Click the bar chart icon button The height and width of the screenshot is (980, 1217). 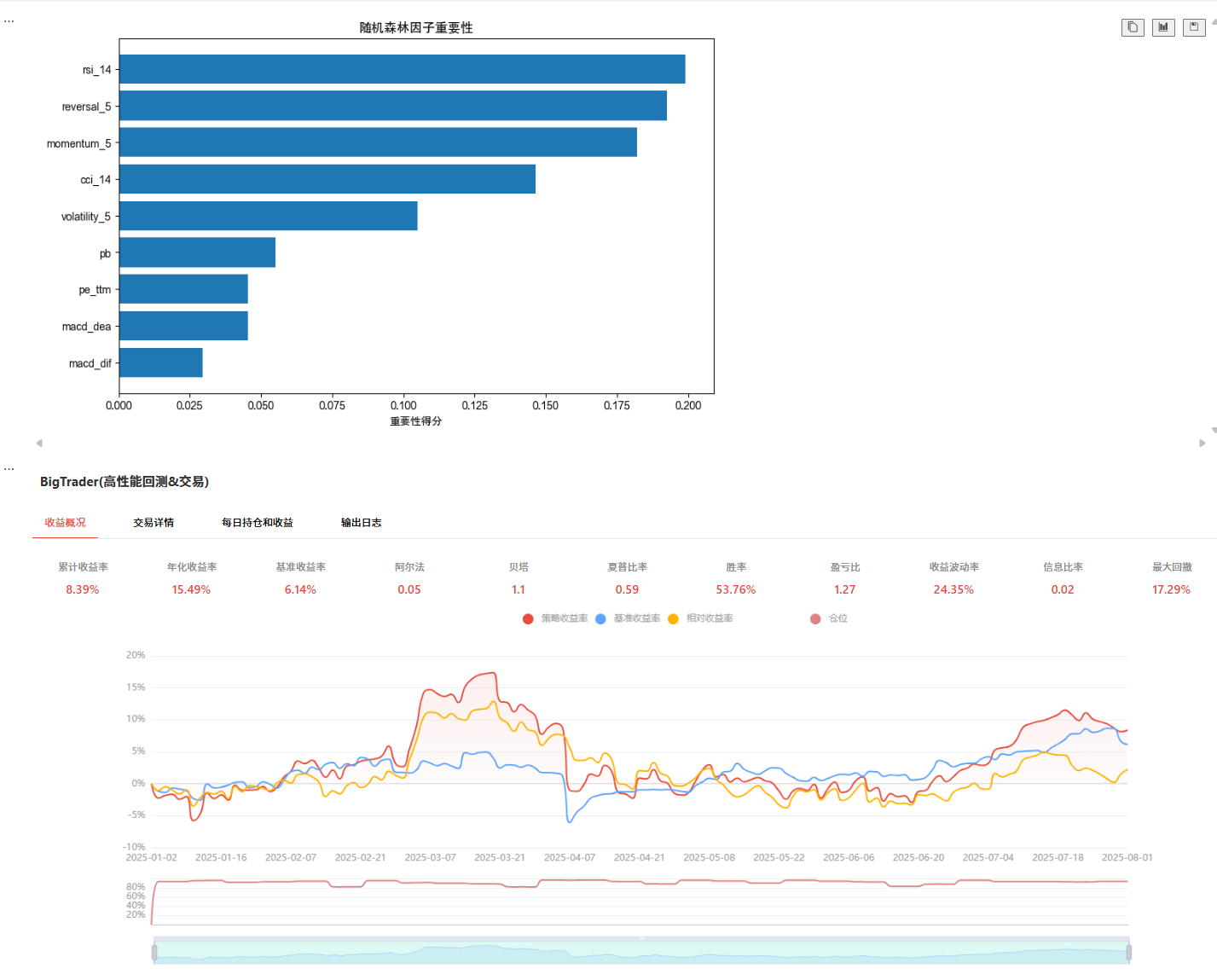(x=1163, y=27)
